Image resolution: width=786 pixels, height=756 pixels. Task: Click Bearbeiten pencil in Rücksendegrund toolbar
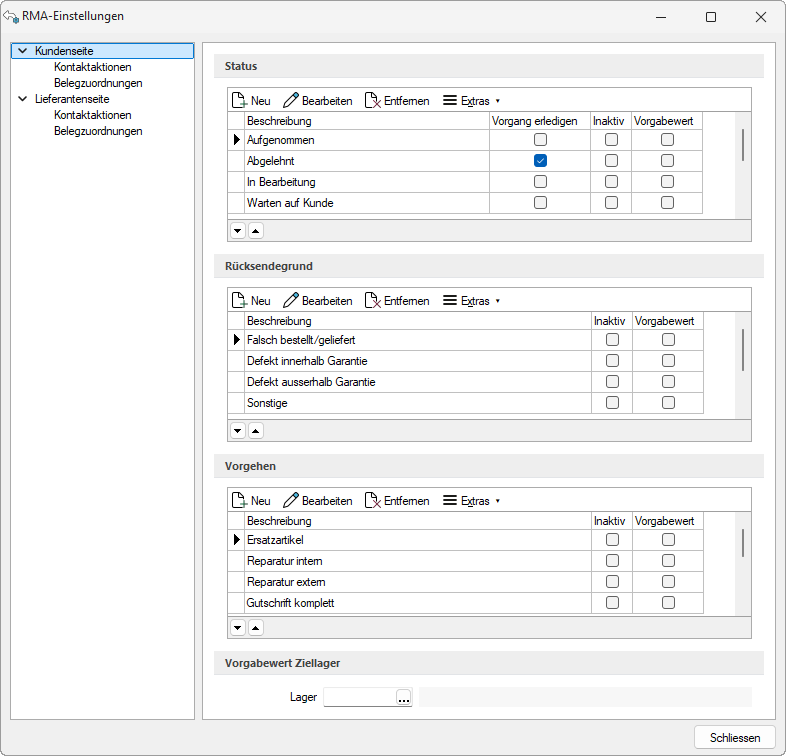[291, 300]
